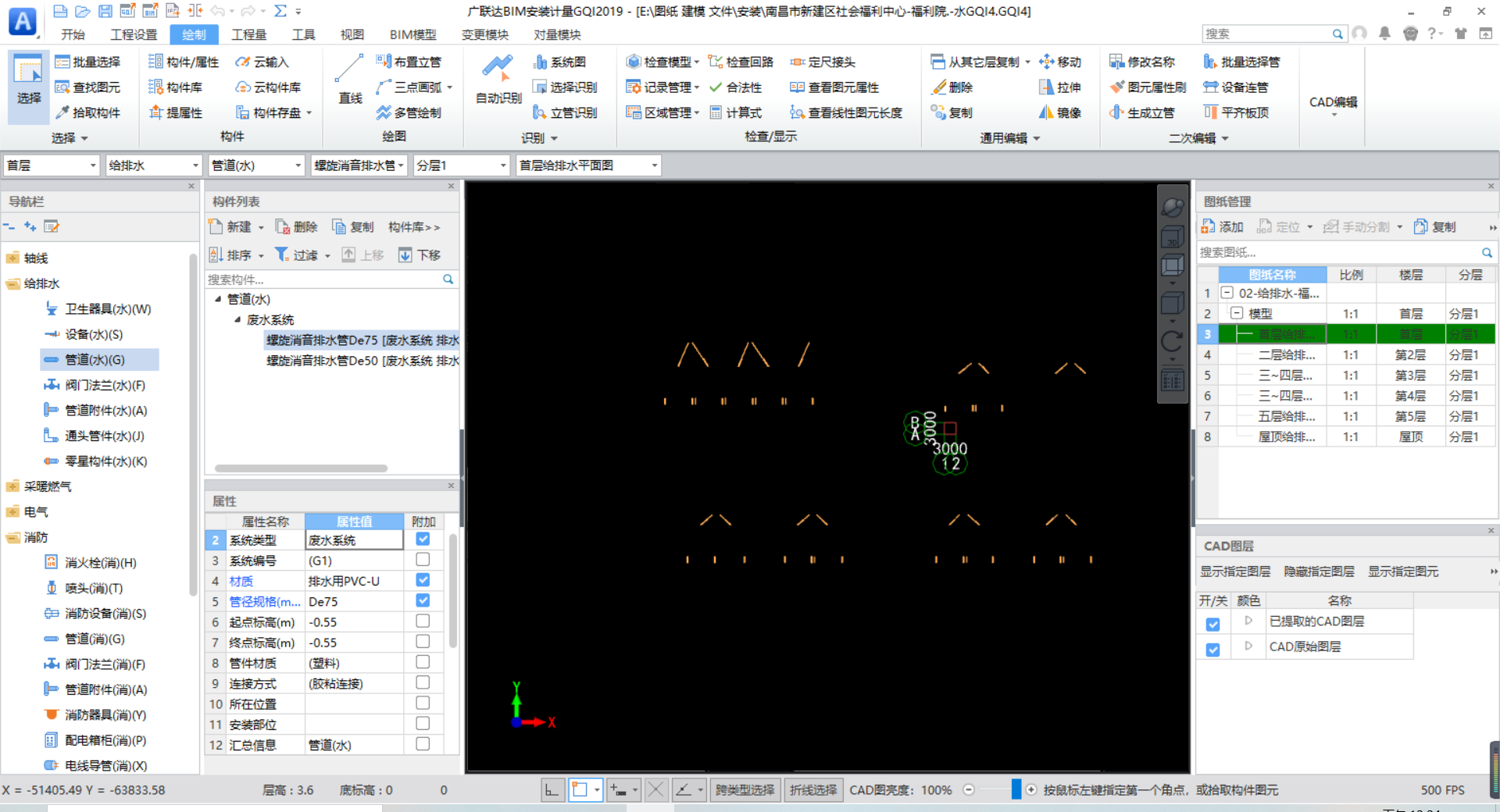Viewport: 1500px width, 812px height.
Task: Click the 立管识别 riser recognition tool
Action: pyautogui.click(x=565, y=112)
